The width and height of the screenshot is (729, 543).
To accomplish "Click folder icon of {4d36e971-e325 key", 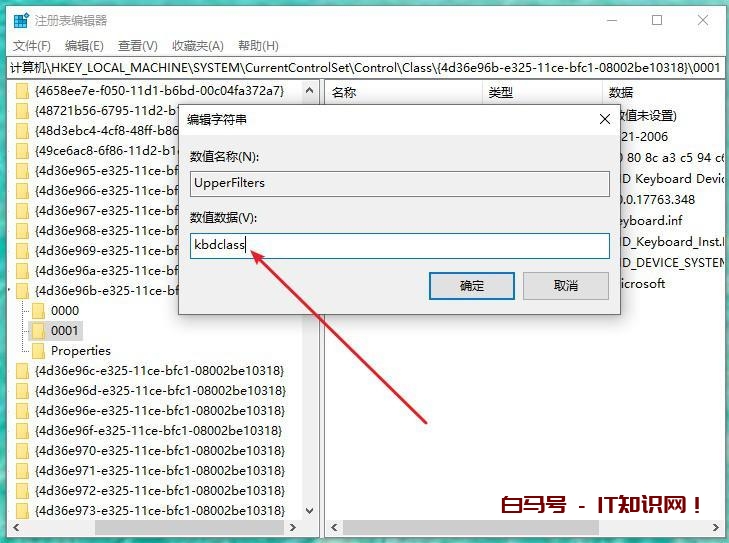I will (22, 470).
